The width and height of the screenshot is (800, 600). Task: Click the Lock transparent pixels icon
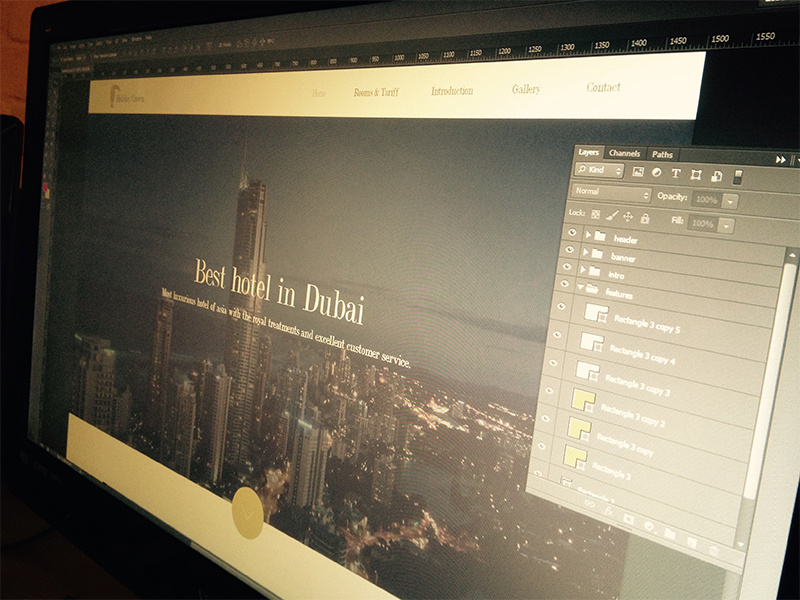[595, 212]
